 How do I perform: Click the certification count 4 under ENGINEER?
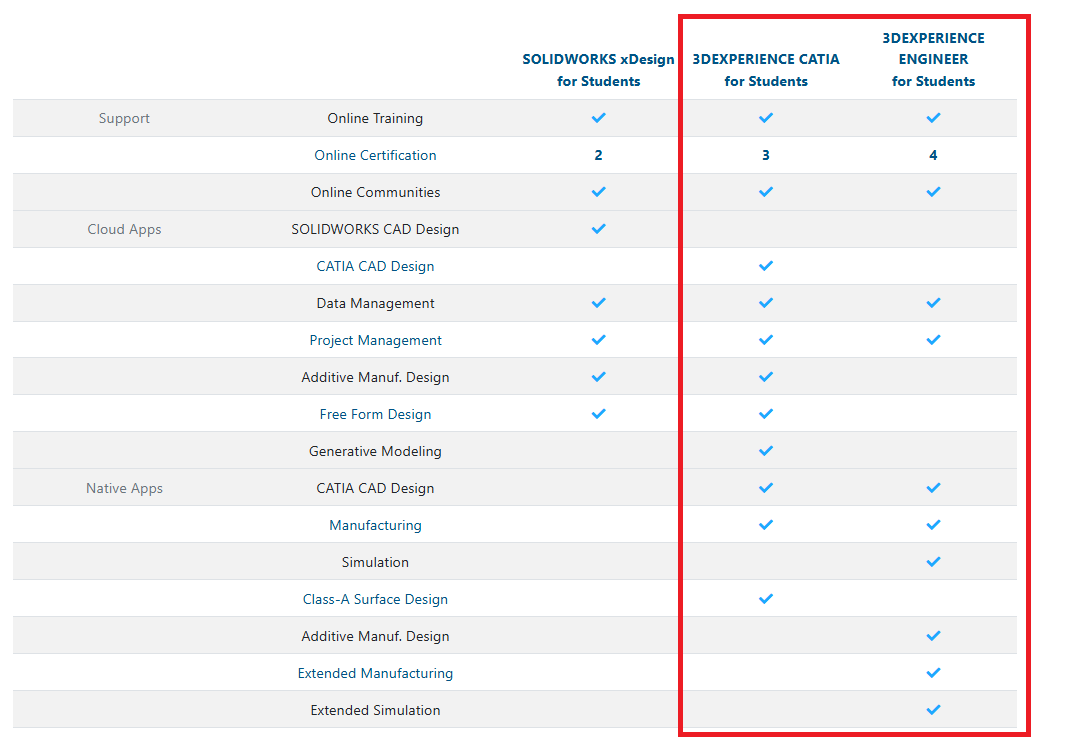(x=933, y=155)
